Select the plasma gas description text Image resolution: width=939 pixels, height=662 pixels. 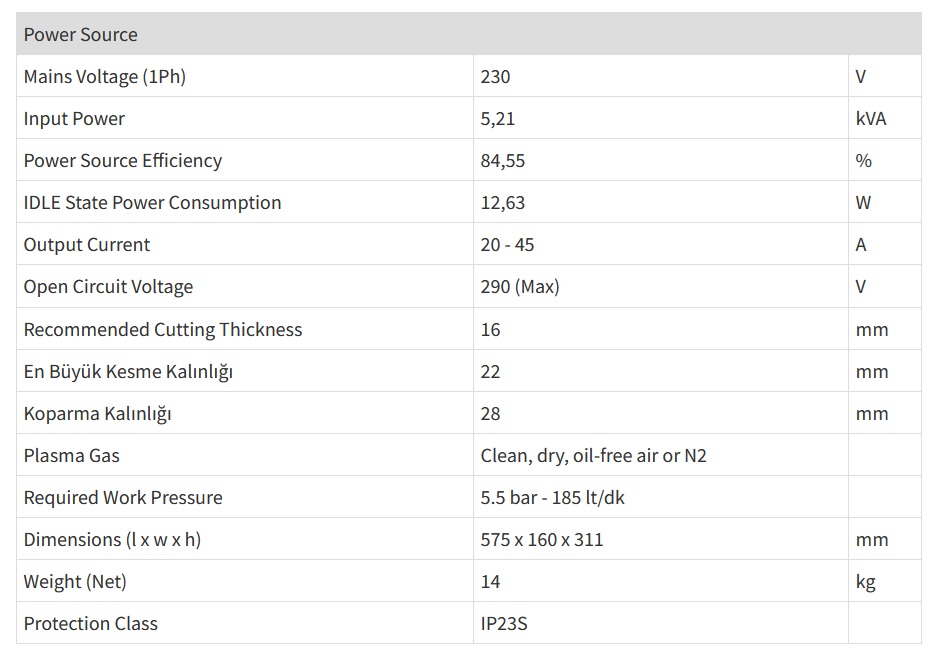click(594, 456)
